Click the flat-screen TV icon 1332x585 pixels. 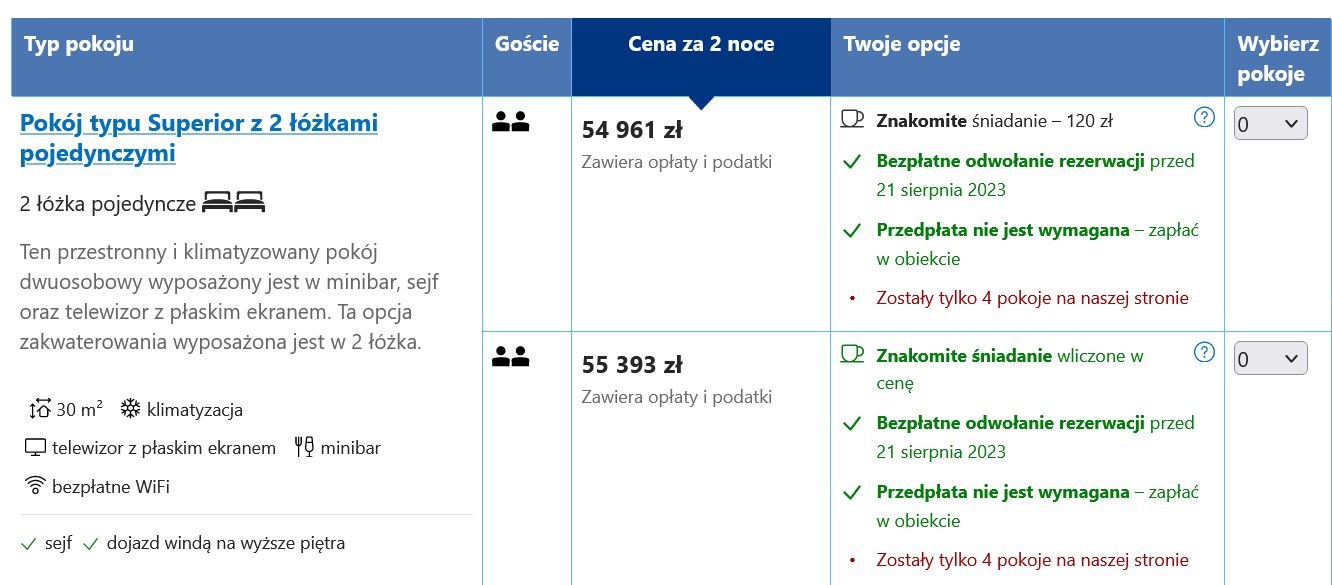point(36,448)
